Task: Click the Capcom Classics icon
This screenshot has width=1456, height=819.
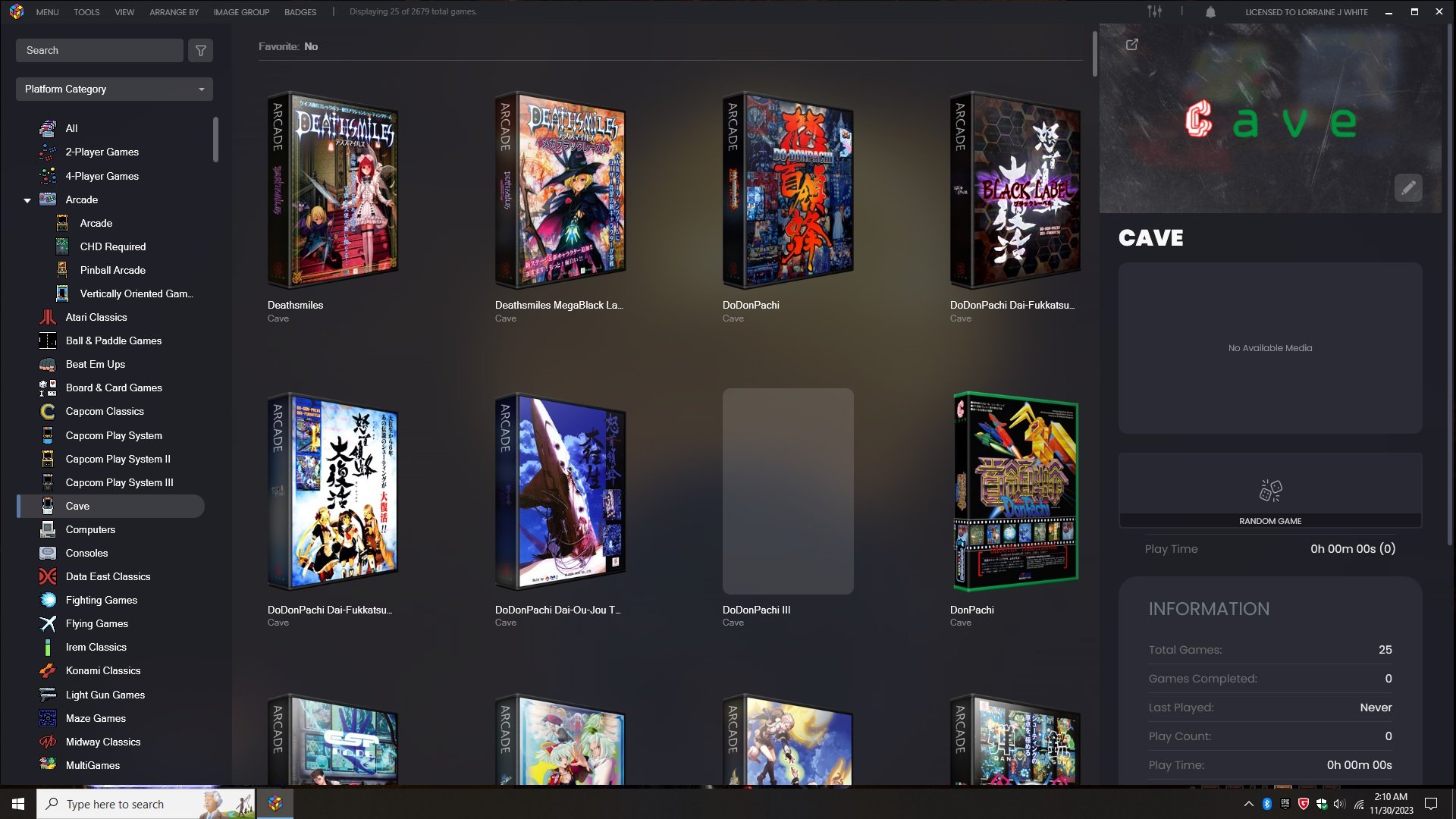Action: click(48, 411)
